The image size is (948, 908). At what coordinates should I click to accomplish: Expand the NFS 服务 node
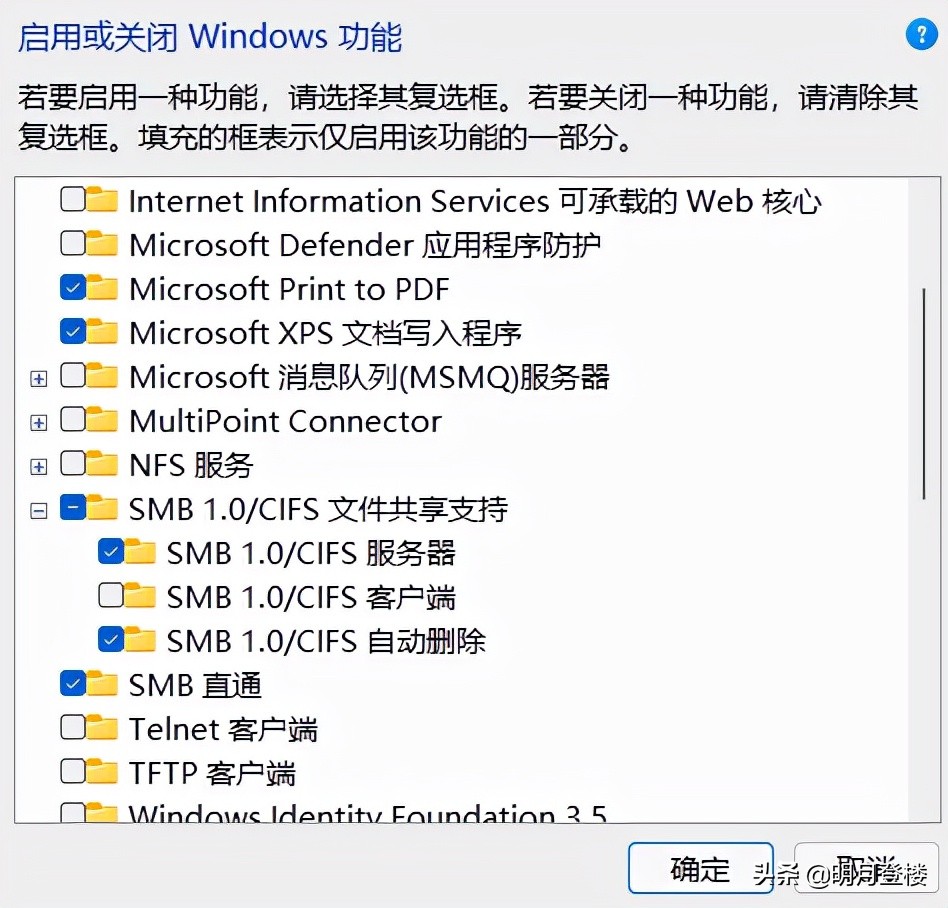[x=37, y=464]
